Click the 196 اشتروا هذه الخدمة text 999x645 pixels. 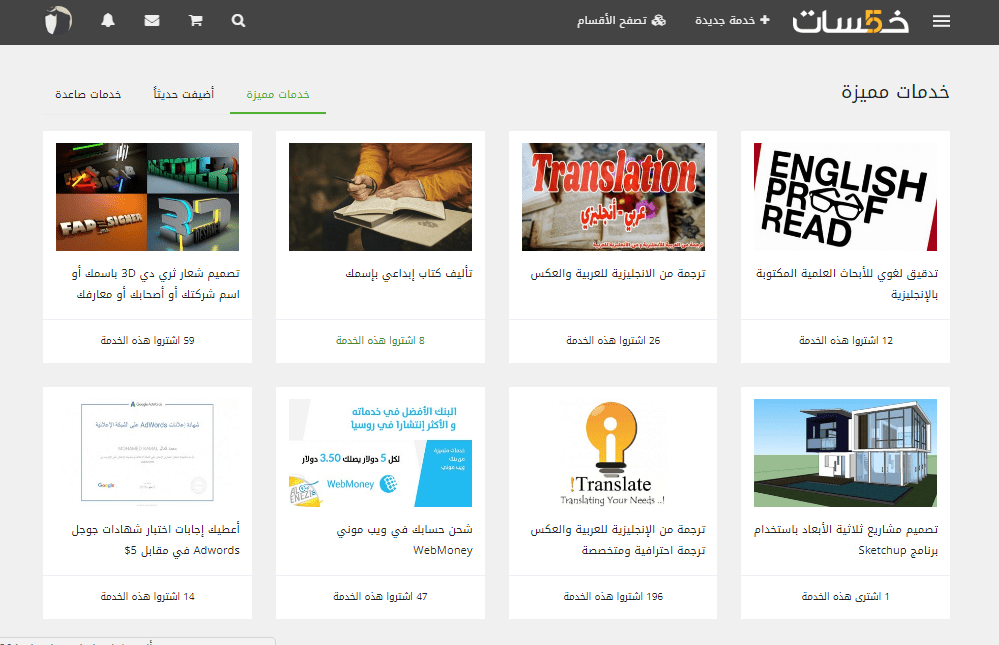[x=613, y=597]
